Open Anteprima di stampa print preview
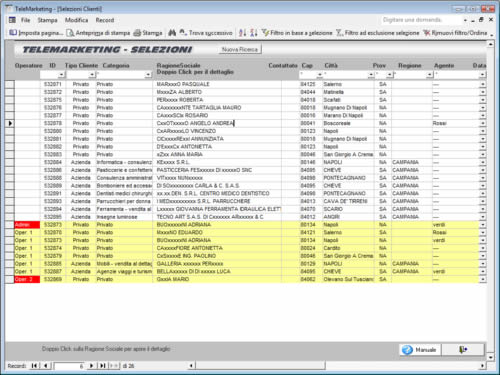 [98, 33]
